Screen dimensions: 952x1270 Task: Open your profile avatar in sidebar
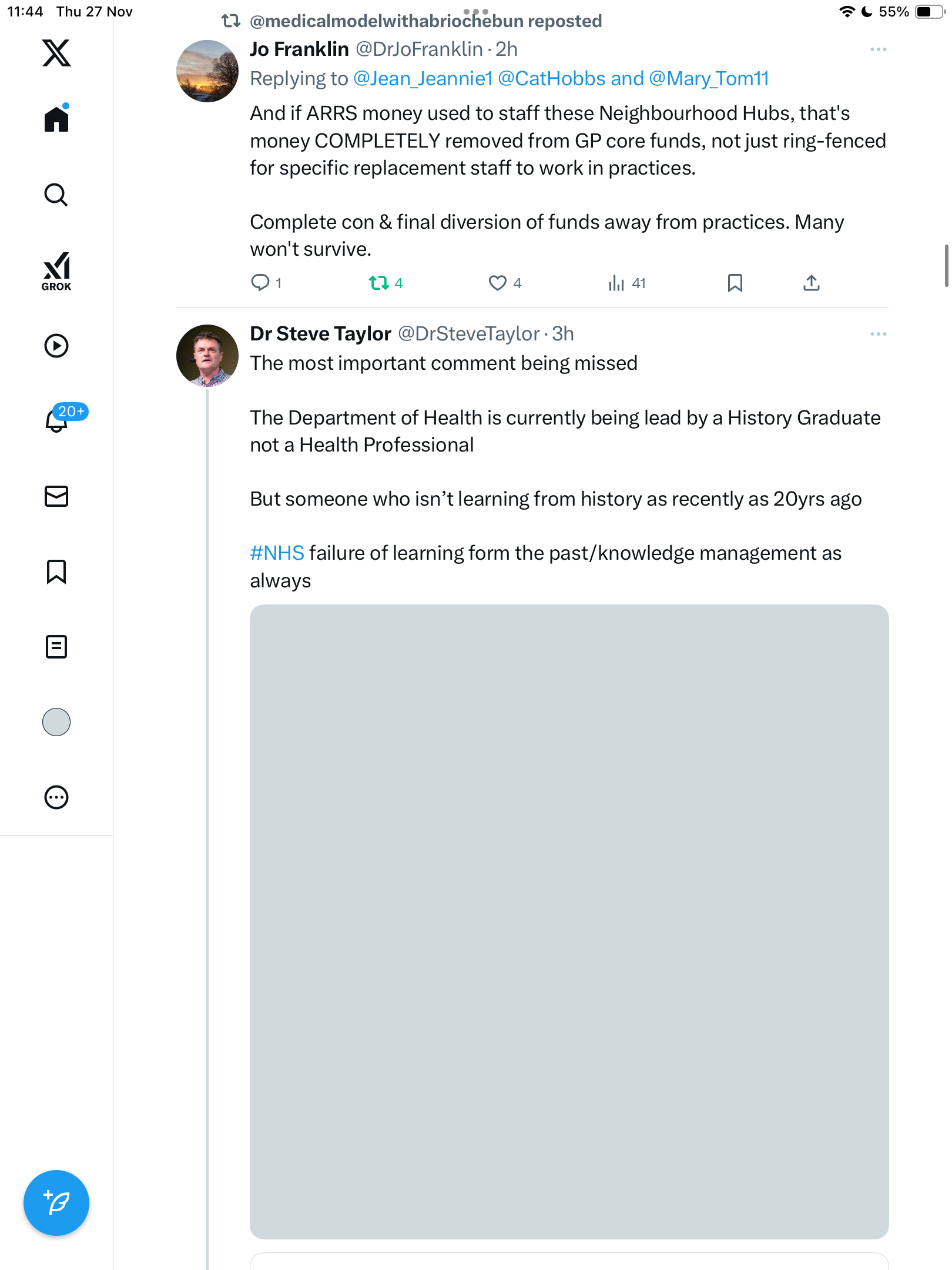pos(56,722)
